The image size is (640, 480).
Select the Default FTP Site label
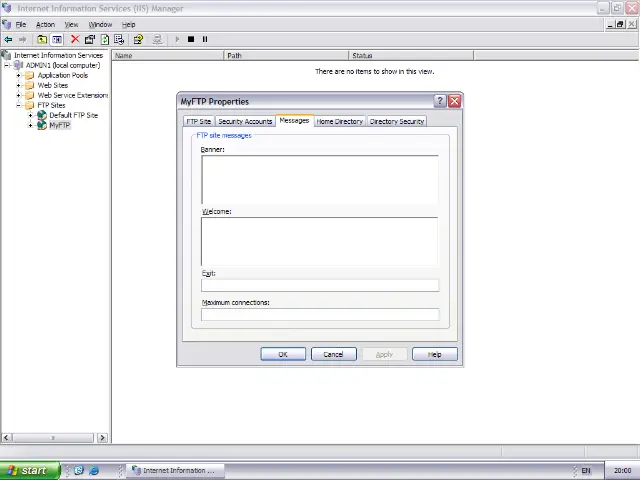(73, 115)
